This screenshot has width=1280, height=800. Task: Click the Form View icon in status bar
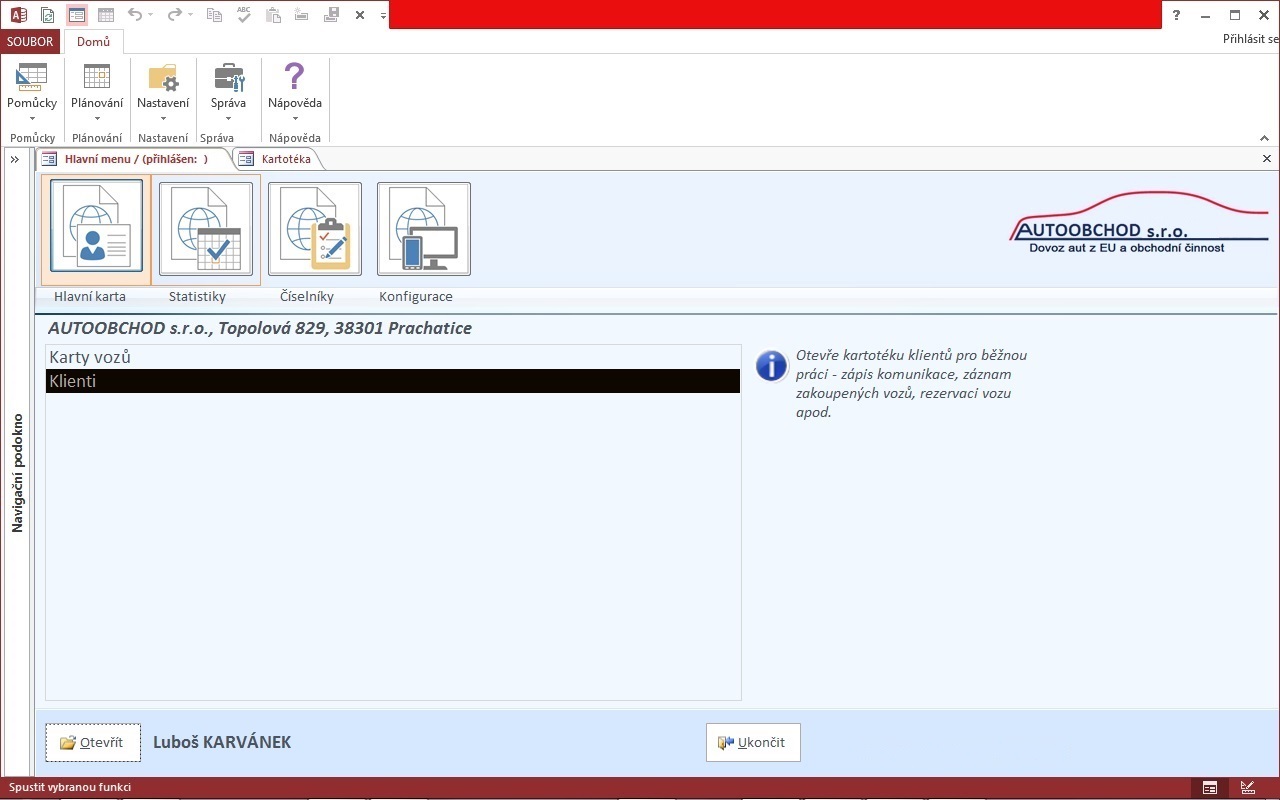pyautogui.click(x=1210, y=787)
